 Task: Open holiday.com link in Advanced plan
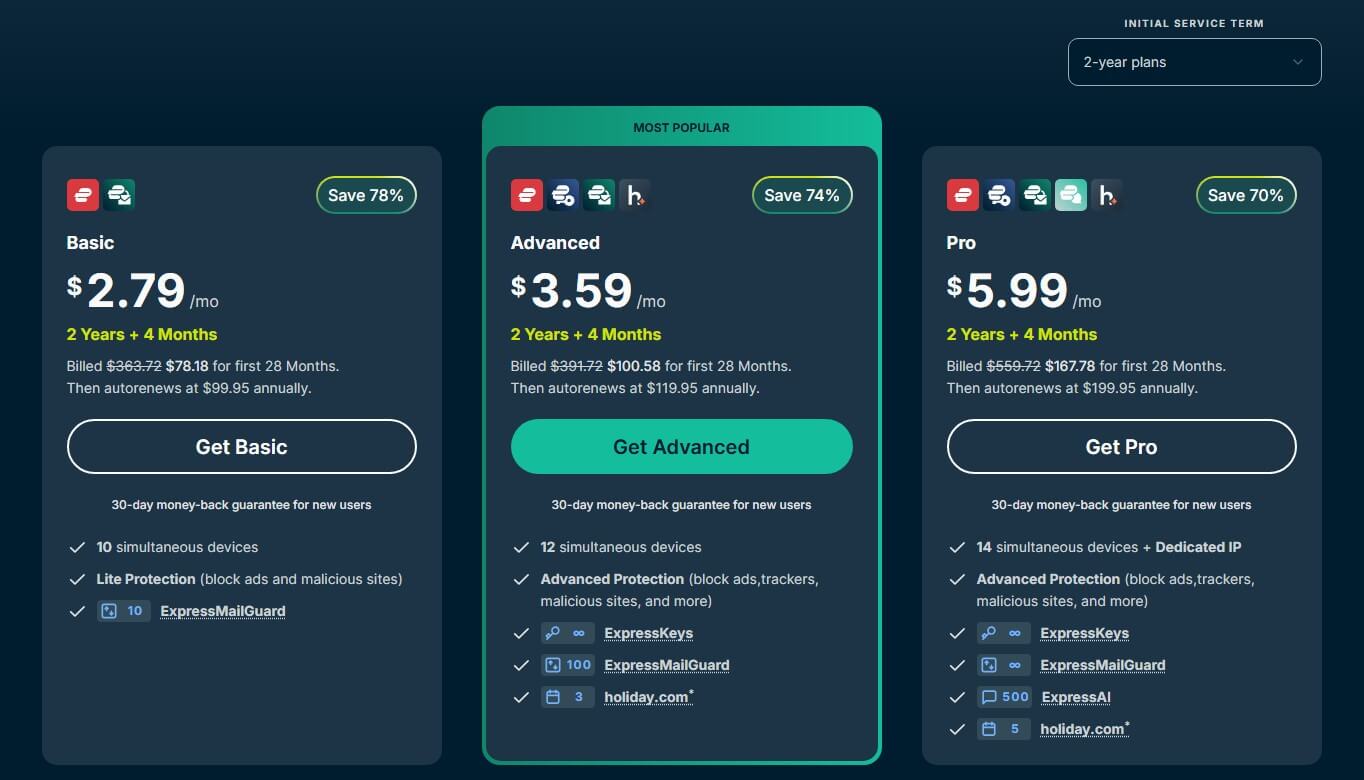tap(646, 697)
